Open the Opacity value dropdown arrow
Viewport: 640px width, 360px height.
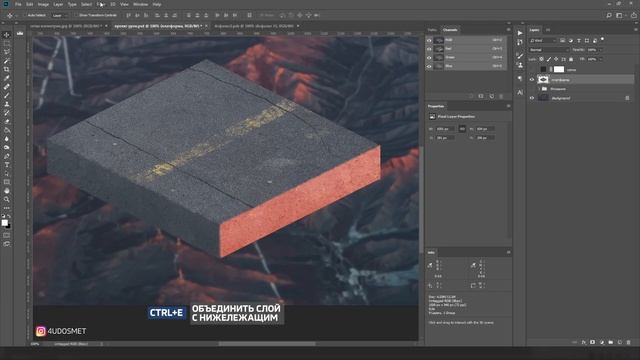click(600, 50)
